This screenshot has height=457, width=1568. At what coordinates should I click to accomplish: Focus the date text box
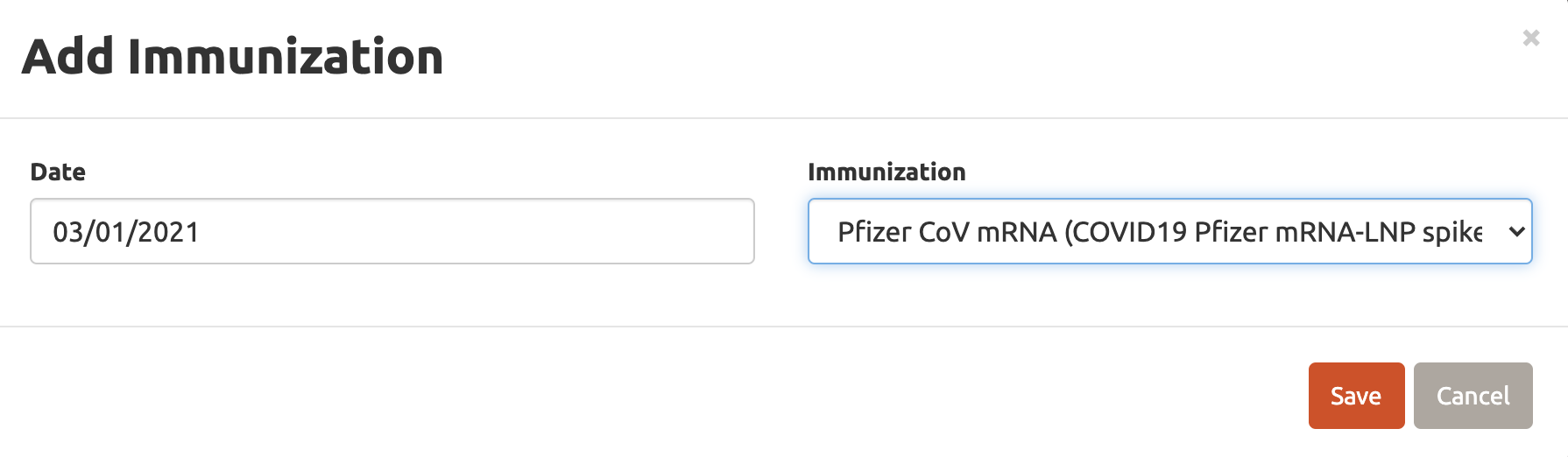point(392,231)
